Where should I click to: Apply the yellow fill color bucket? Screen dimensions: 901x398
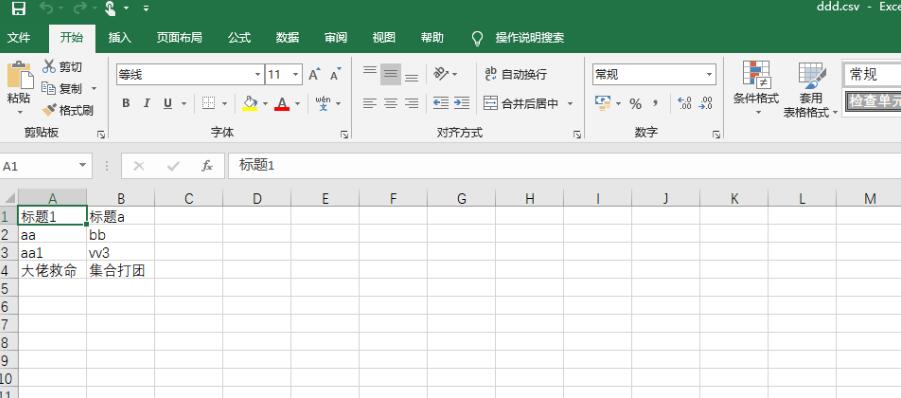click(x=249, y=103)
